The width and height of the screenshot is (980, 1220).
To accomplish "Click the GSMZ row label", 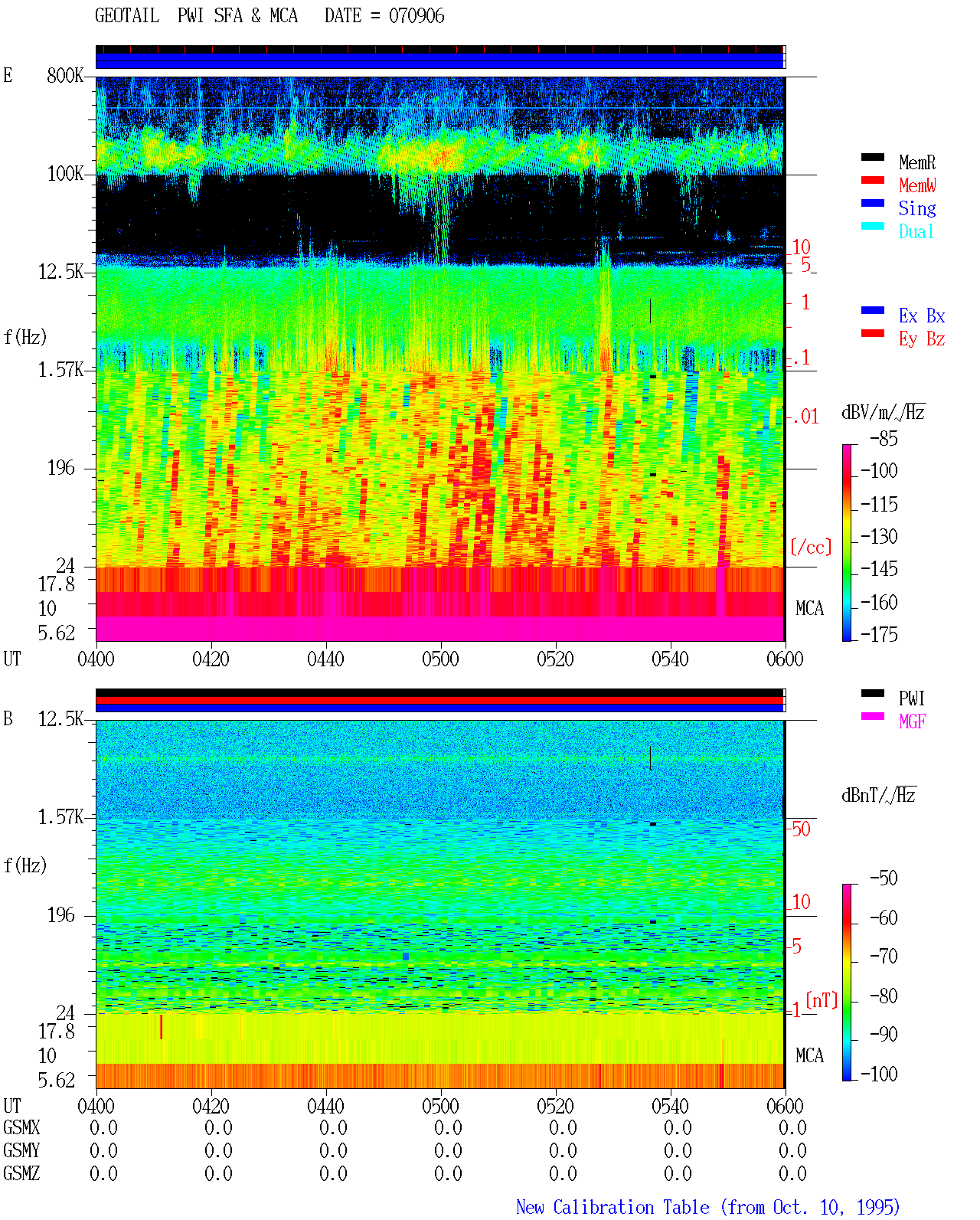I will click(21, 1173).
